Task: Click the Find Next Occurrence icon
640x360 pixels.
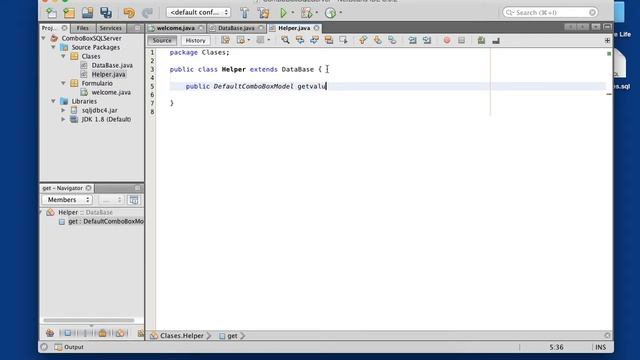Action: pyautogui.click(x=314, y=40)
